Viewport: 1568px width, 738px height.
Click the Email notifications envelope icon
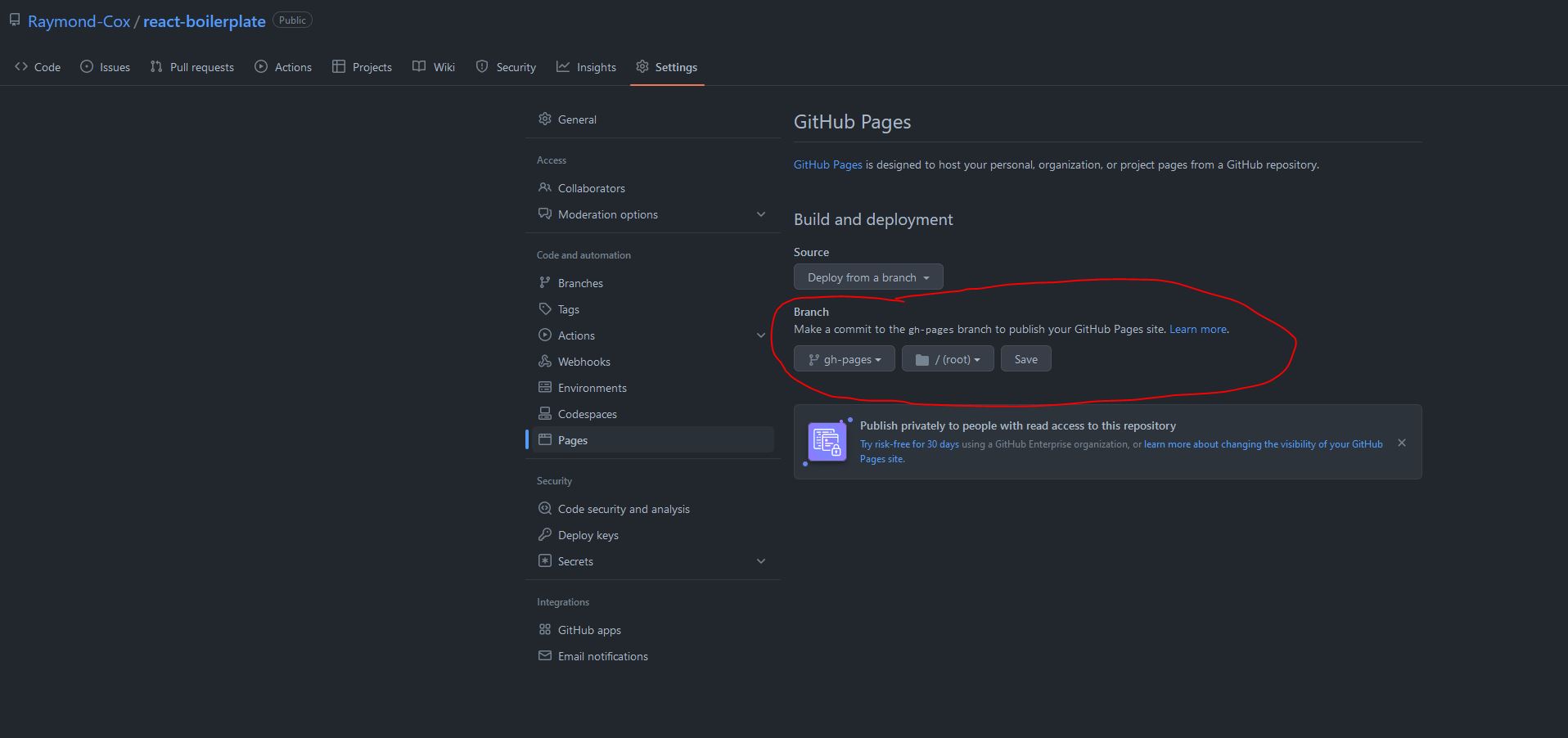click(545, 655)
